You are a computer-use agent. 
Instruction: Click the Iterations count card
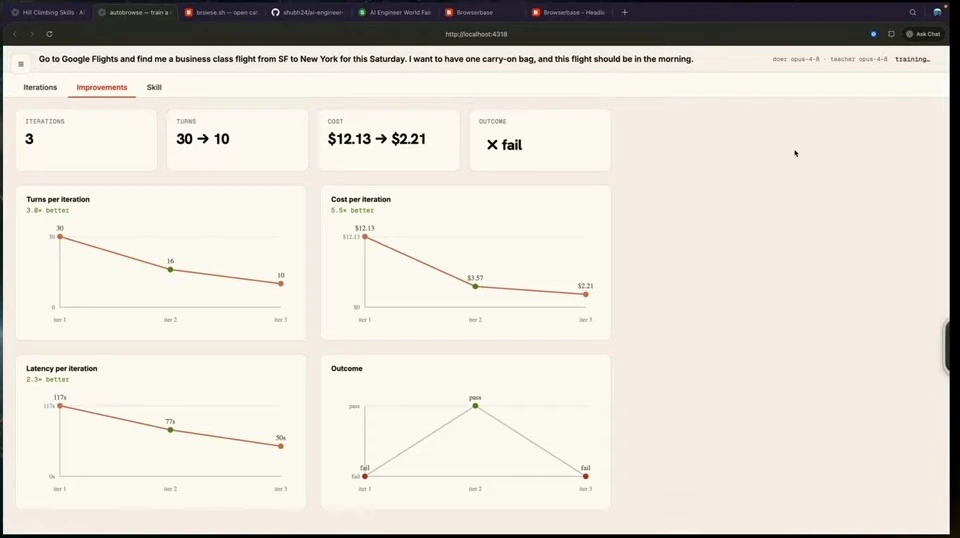[x=86, y=140]
